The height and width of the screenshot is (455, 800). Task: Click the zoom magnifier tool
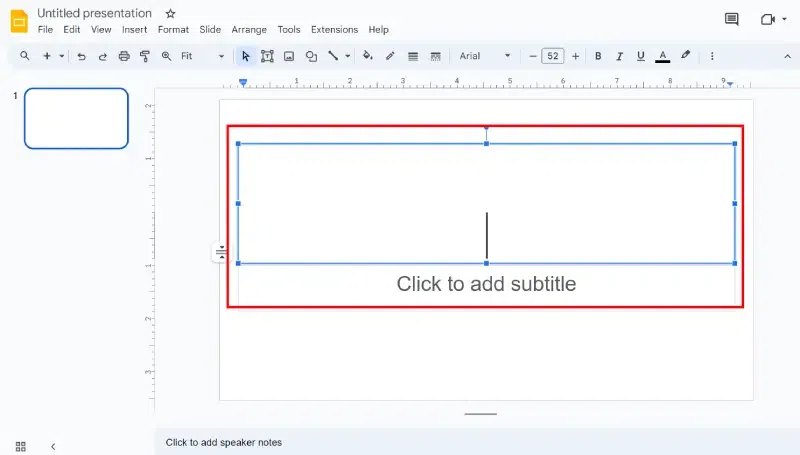click(x=166, y=56)
